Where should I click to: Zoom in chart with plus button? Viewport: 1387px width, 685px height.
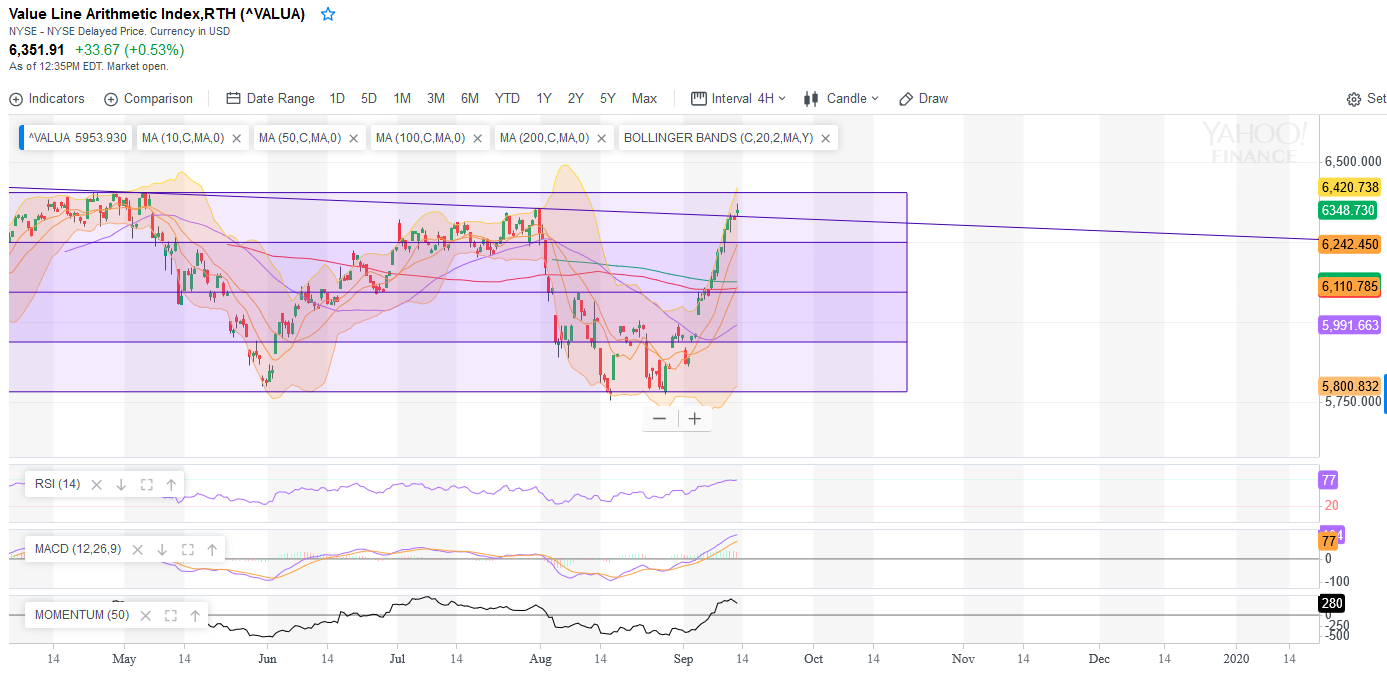[694, 419]
